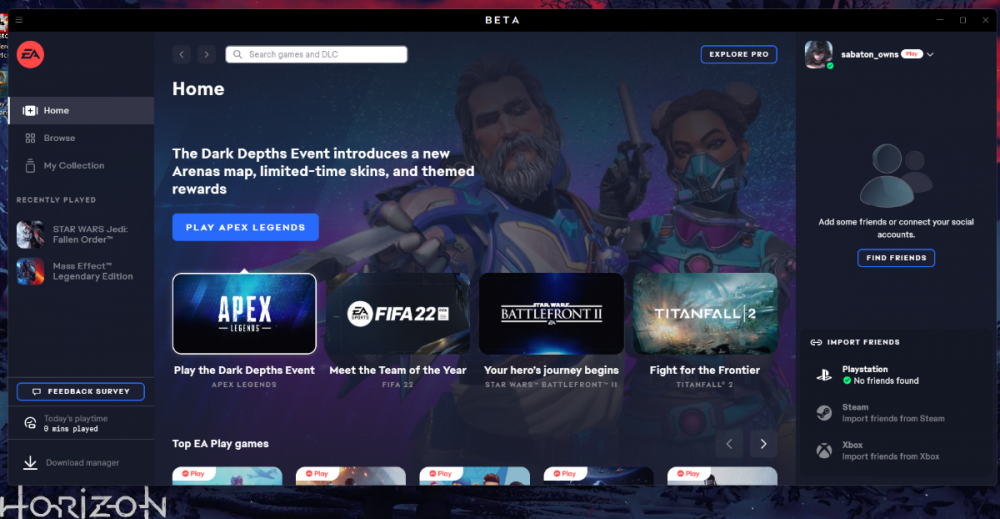
Task: Click PLAY APEX LEGENDS button
Action: point(246,227)
